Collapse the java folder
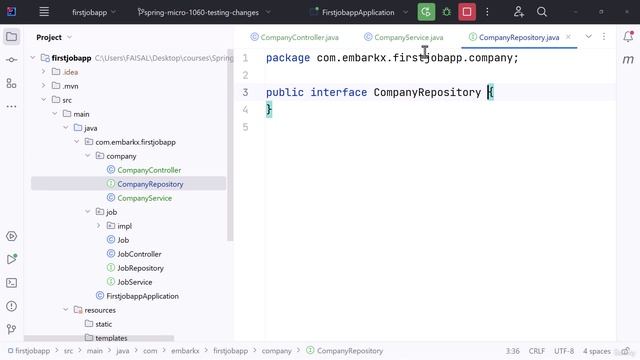Viewport: 640px width, 360px height. (x=66, y=128)
